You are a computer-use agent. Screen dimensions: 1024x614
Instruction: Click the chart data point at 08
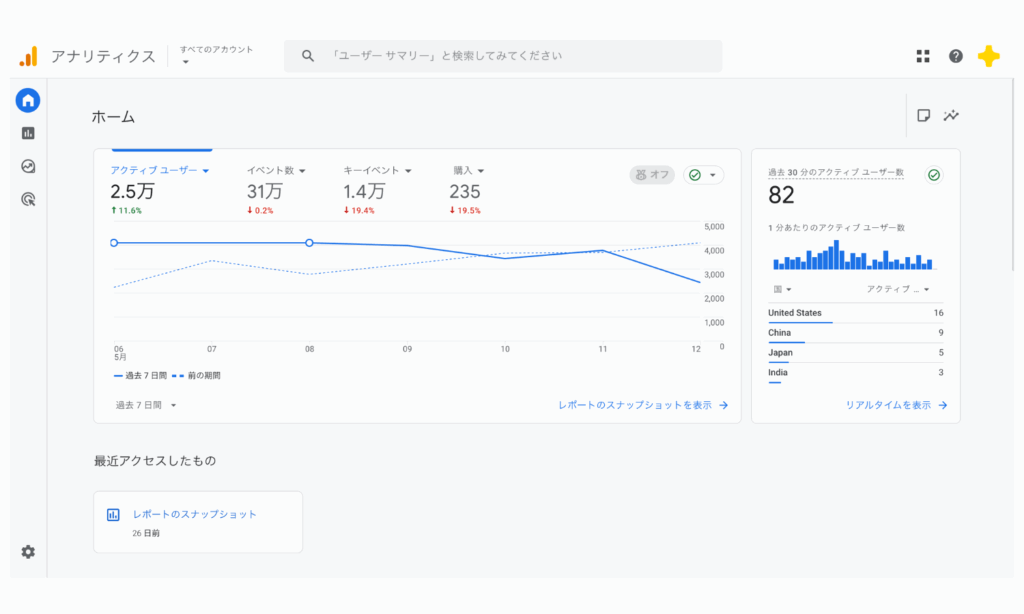coord(310,243)
